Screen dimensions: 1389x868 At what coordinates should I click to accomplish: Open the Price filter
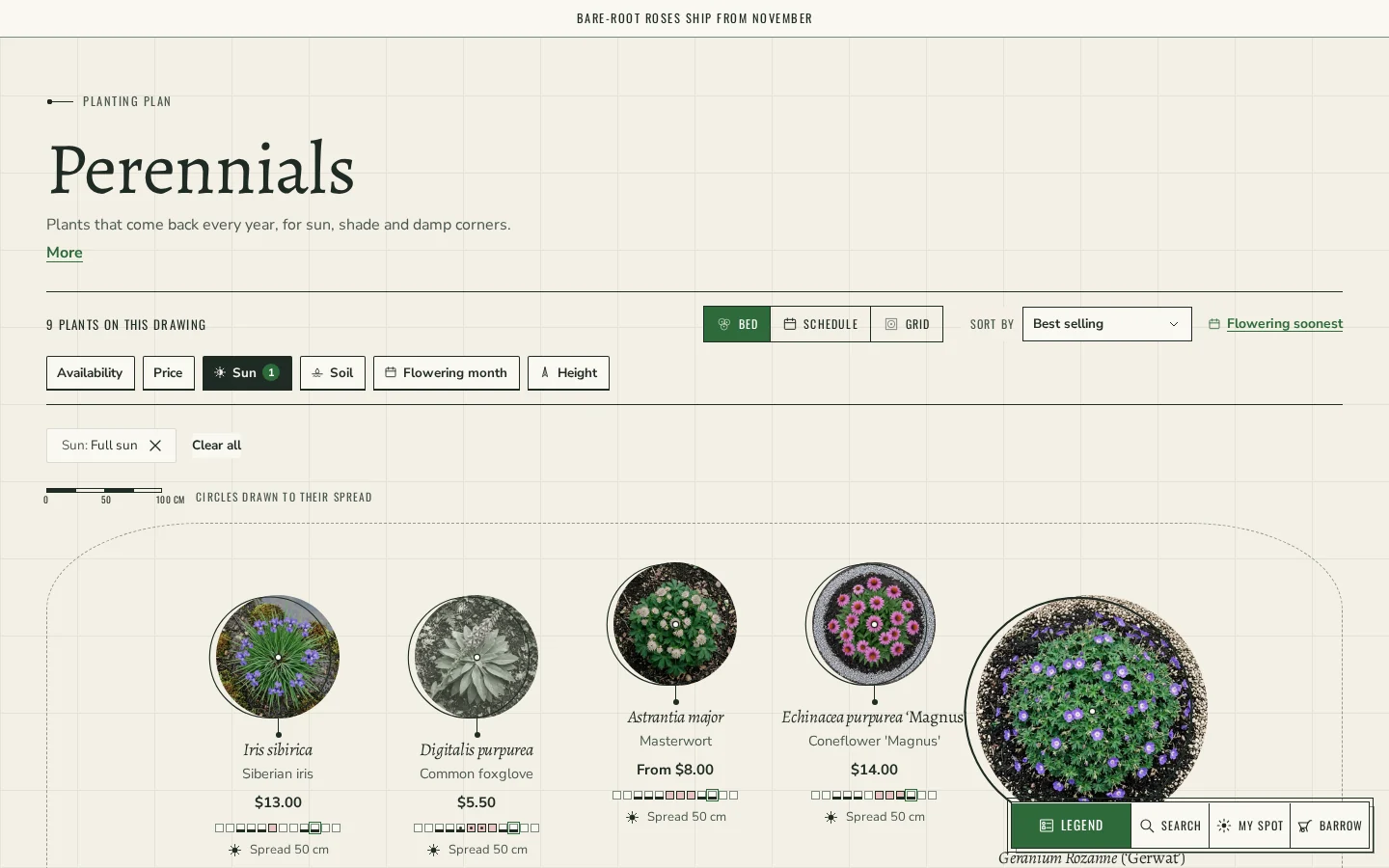tap(169, 373)
